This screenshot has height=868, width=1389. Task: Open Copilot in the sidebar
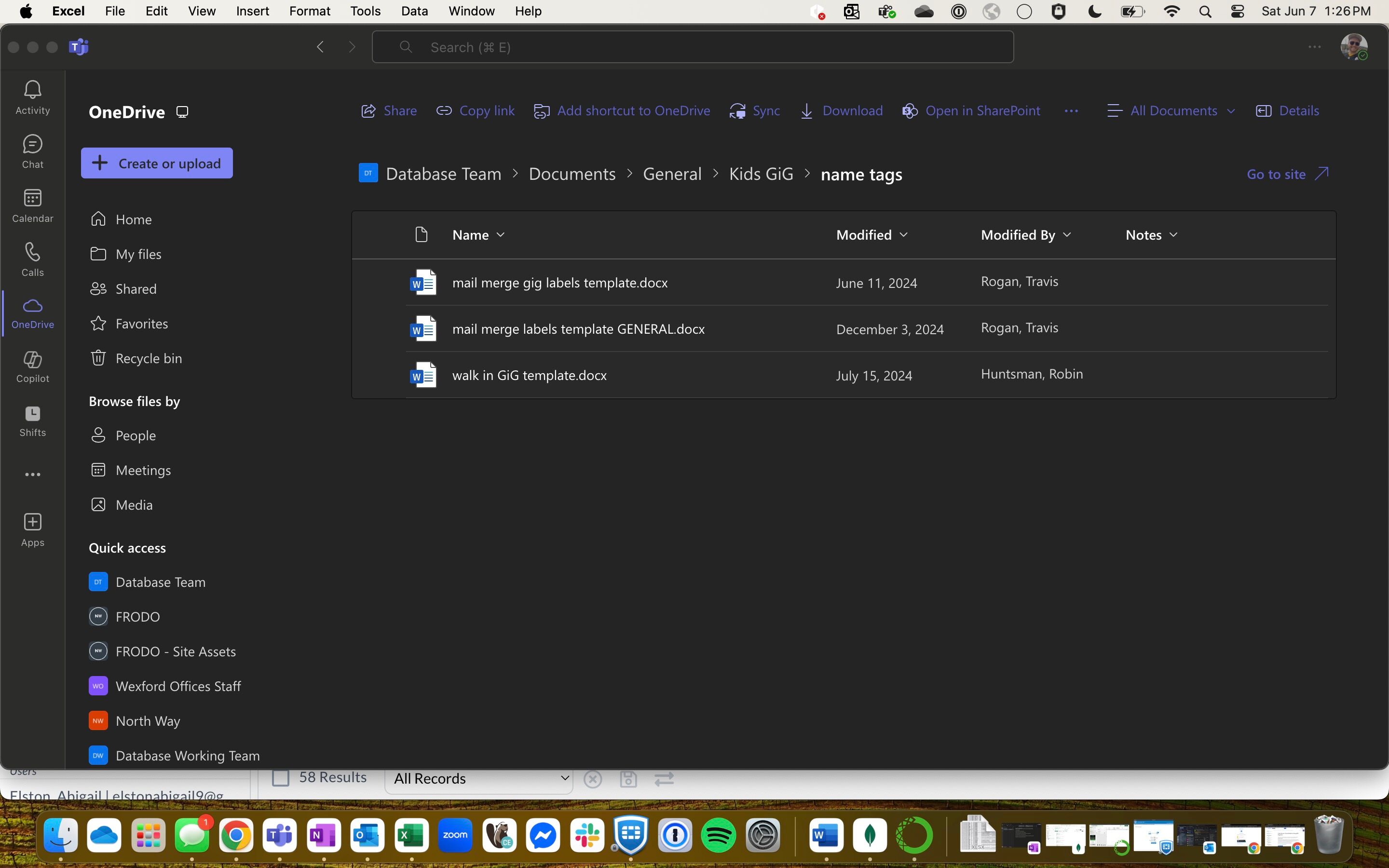click(x=32, y=361)
